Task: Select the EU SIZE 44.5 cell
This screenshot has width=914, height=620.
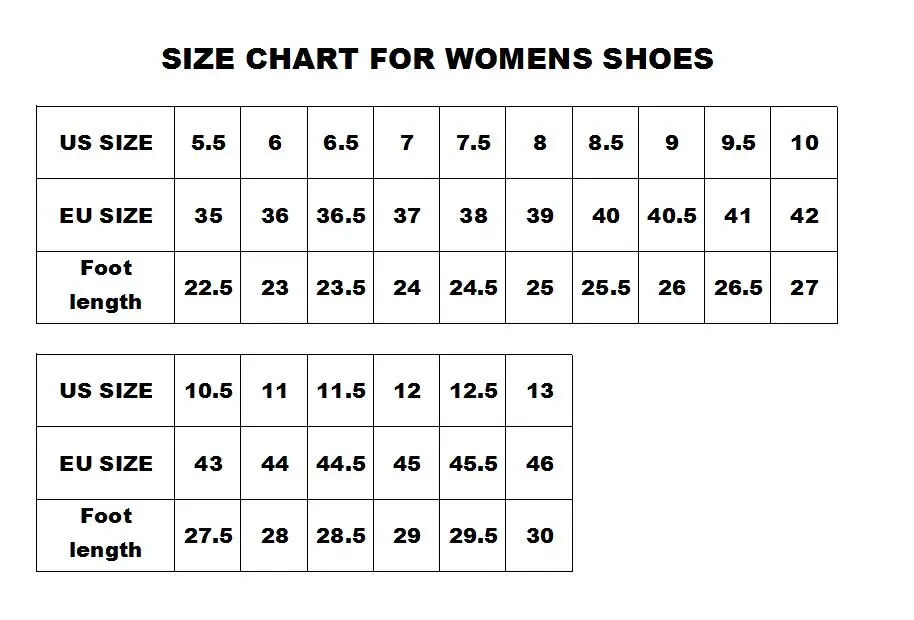Action: (340, 463)
